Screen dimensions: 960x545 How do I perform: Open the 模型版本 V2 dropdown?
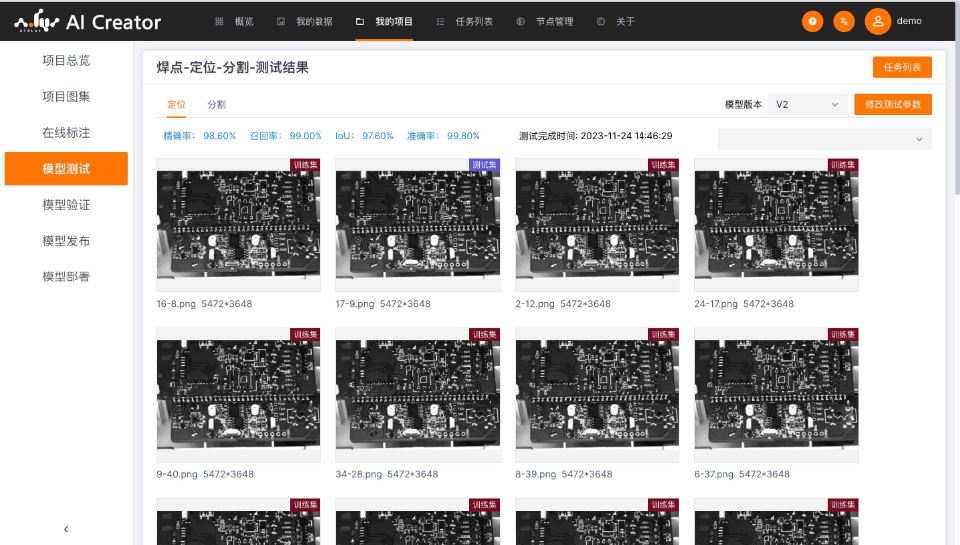tap(808, 104)
